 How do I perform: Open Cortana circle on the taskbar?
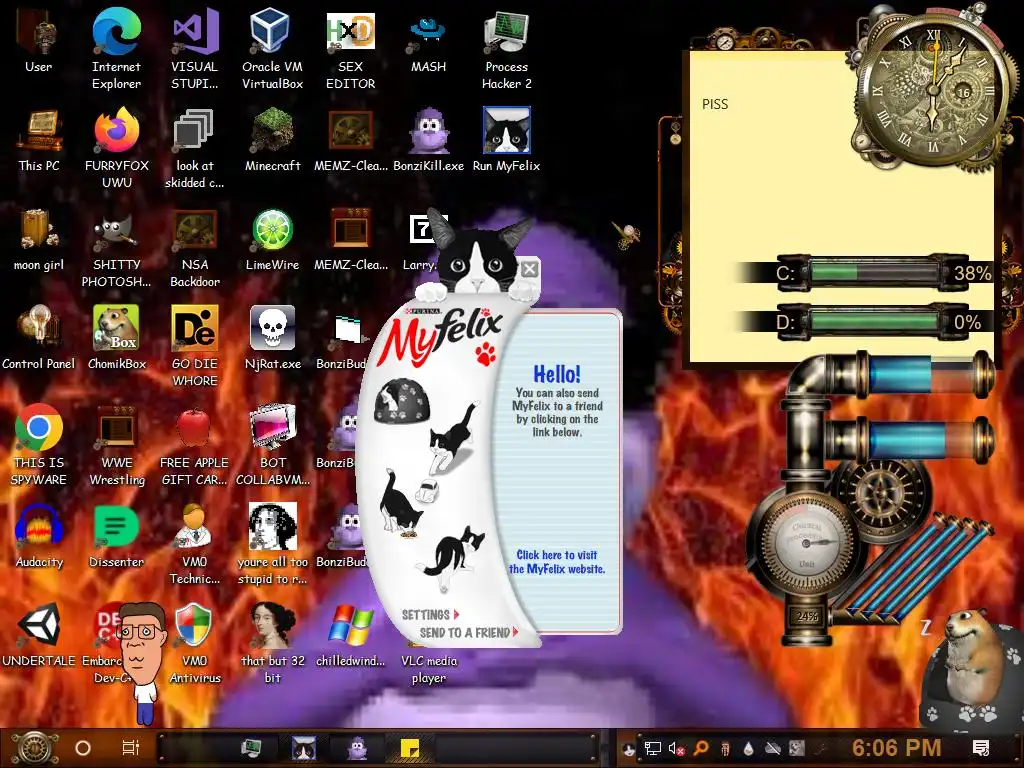coord(83,748)
